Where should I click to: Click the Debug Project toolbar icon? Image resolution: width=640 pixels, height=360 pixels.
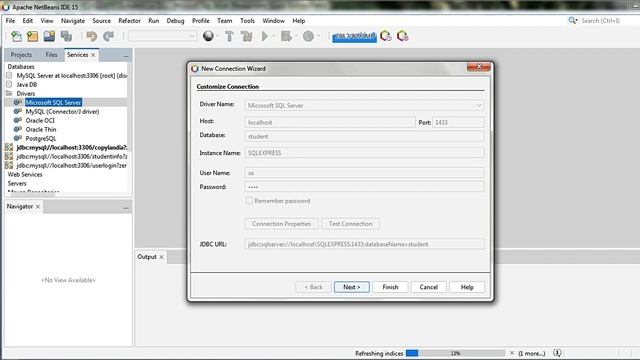point(286,36)
